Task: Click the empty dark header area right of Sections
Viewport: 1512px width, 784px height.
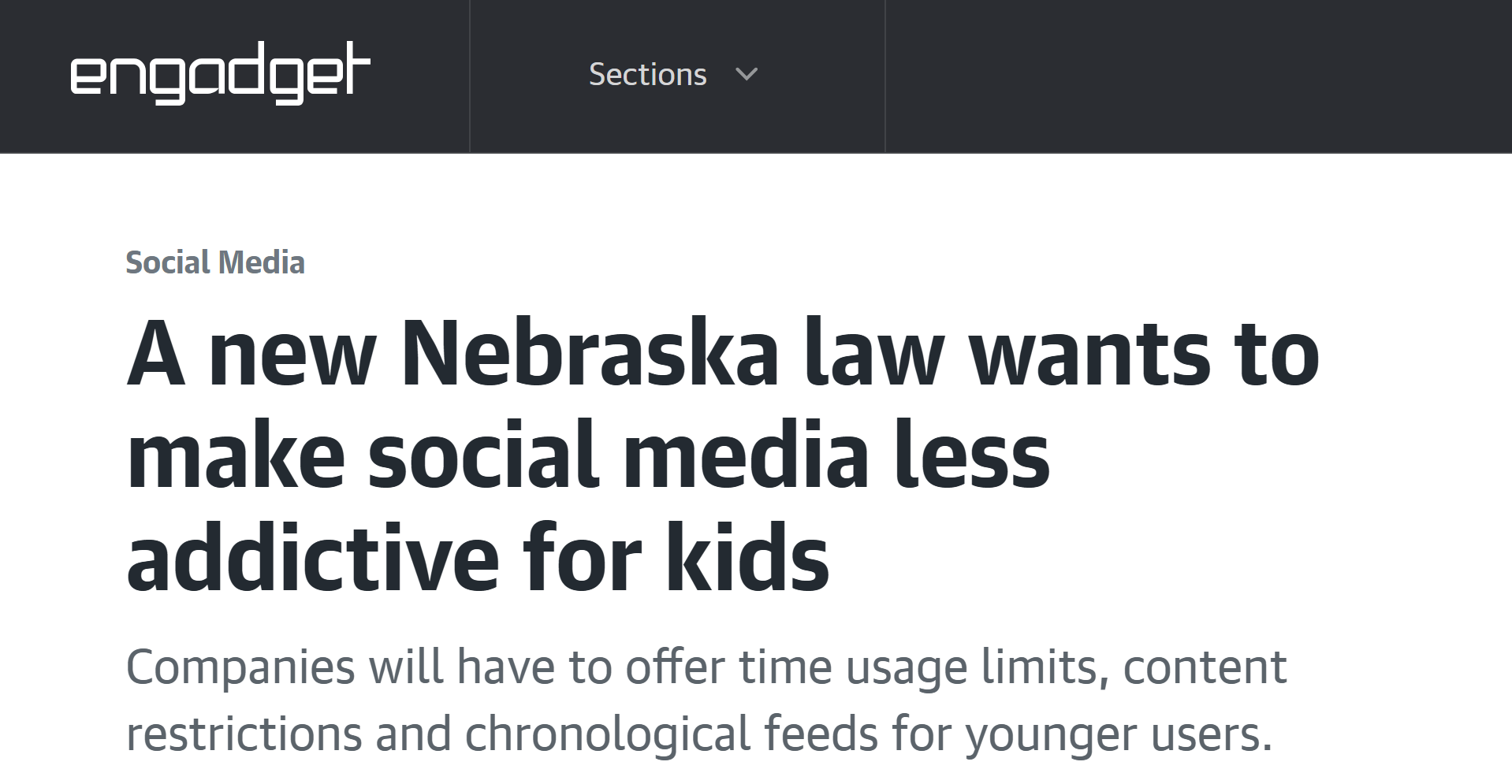Action: [1197, 75]
